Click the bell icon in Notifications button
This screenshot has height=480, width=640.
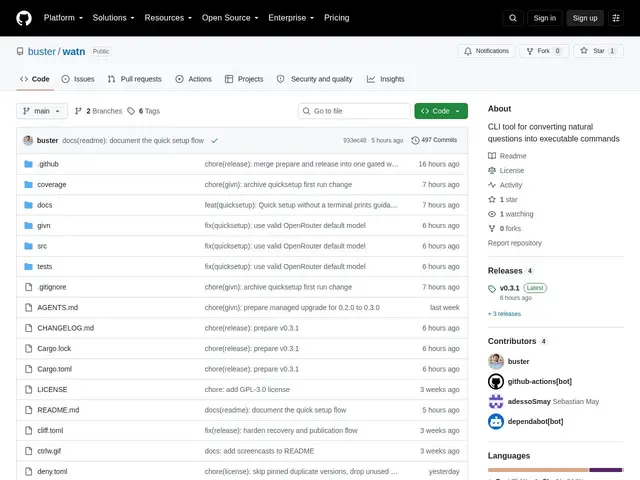(x=468, y=51)
